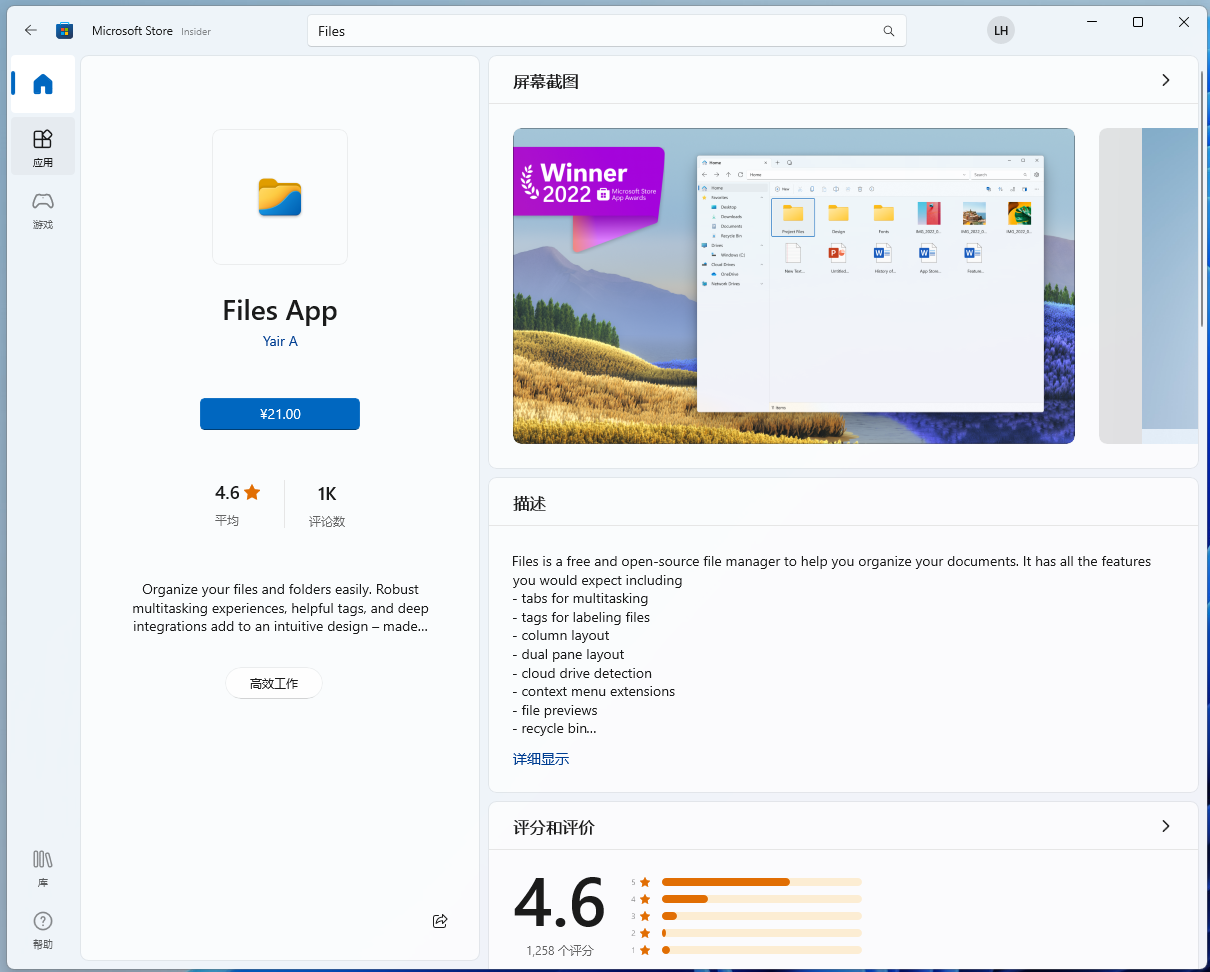Click the 5-star rating bar
1210x972 pixels.
(761, 882)
